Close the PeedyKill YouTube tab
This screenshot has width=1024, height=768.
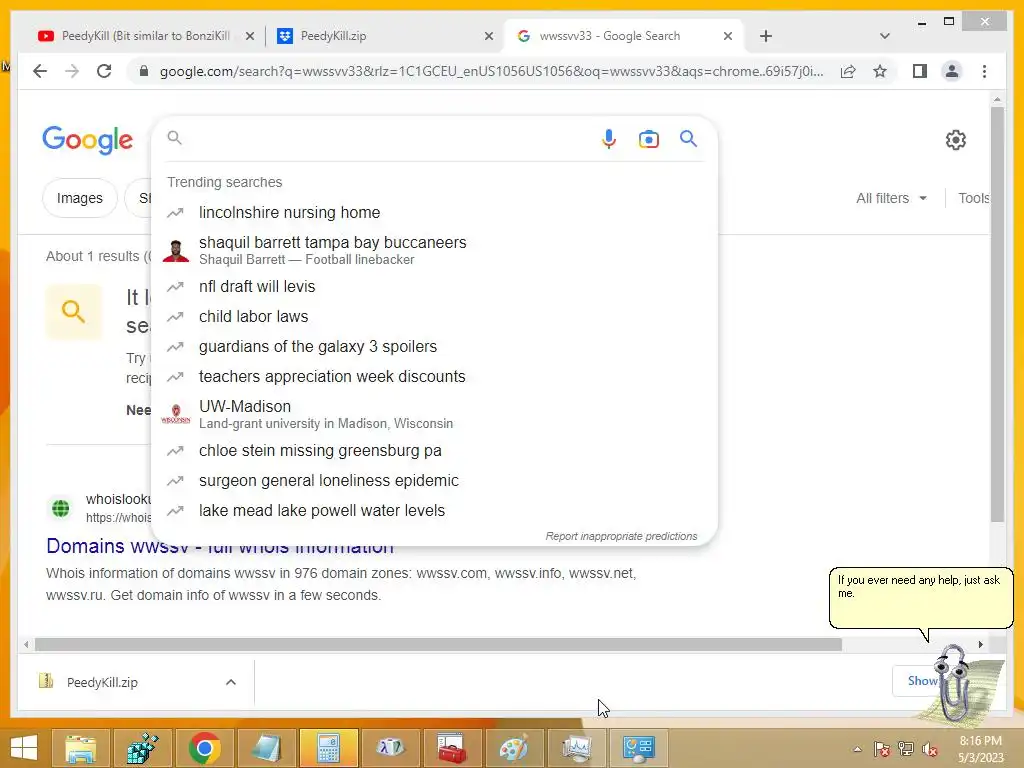click(x=249, y=36)
